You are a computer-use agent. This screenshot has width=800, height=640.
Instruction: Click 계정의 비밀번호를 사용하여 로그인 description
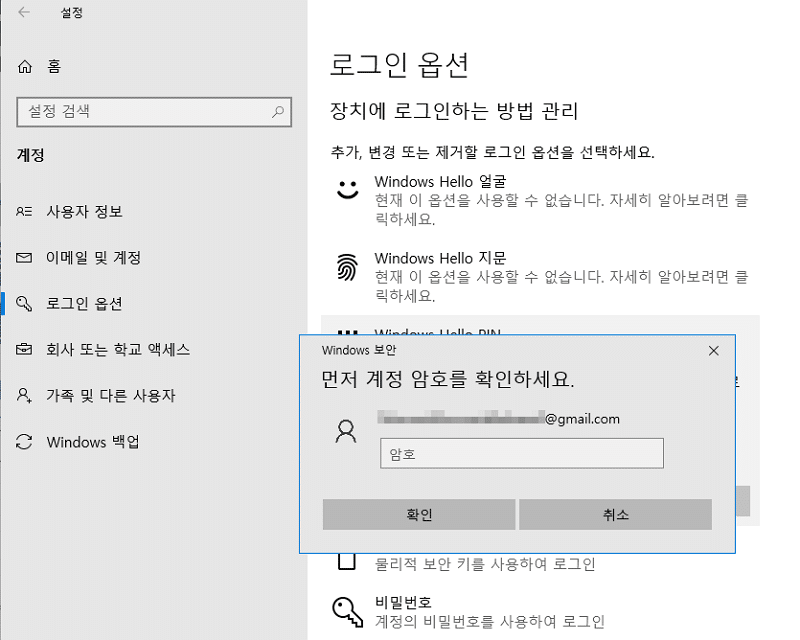click(x=490, y=622)
